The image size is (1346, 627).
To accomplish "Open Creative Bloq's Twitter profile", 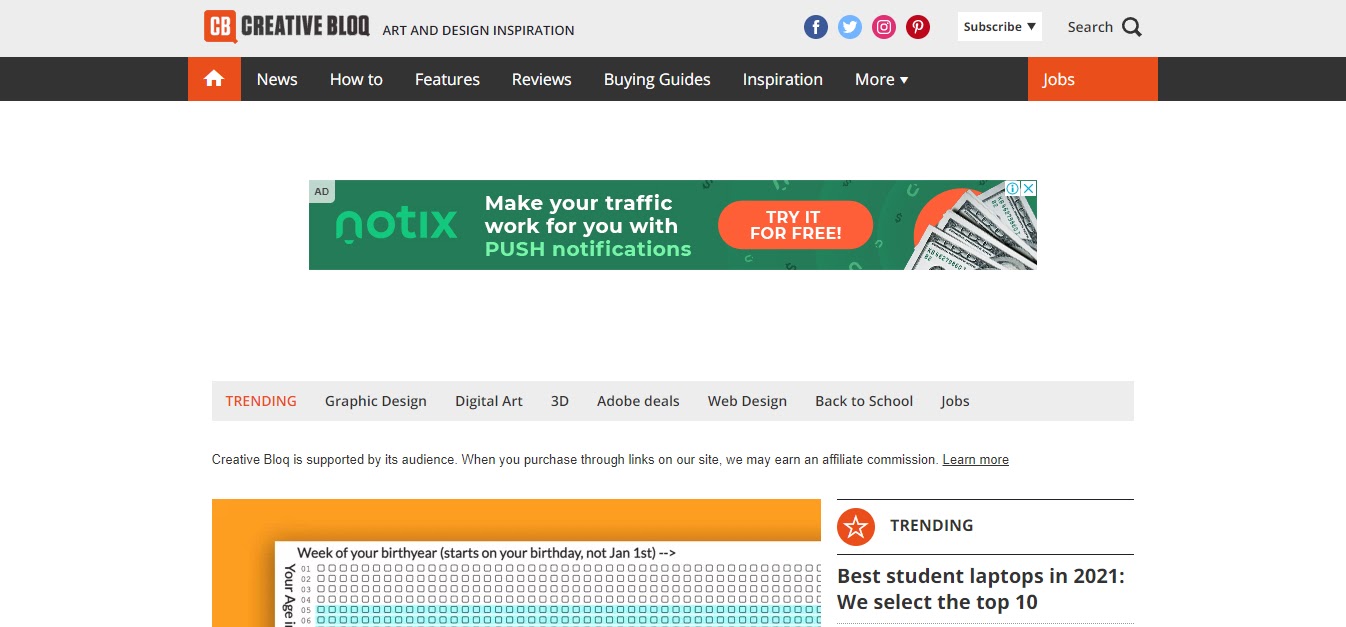I will pyautogui.click(x=850, y=27).
